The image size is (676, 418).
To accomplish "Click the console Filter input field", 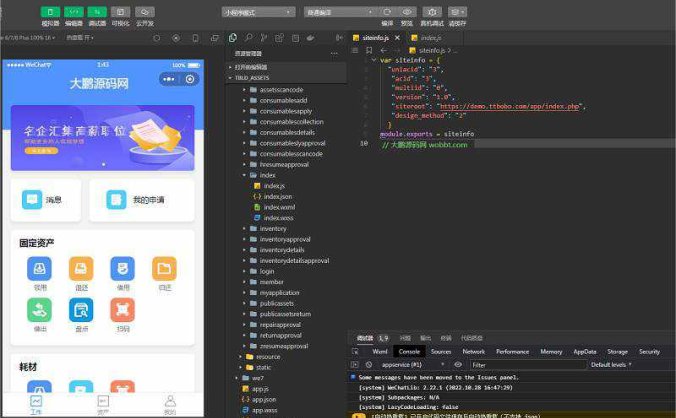I will point(528,365).
